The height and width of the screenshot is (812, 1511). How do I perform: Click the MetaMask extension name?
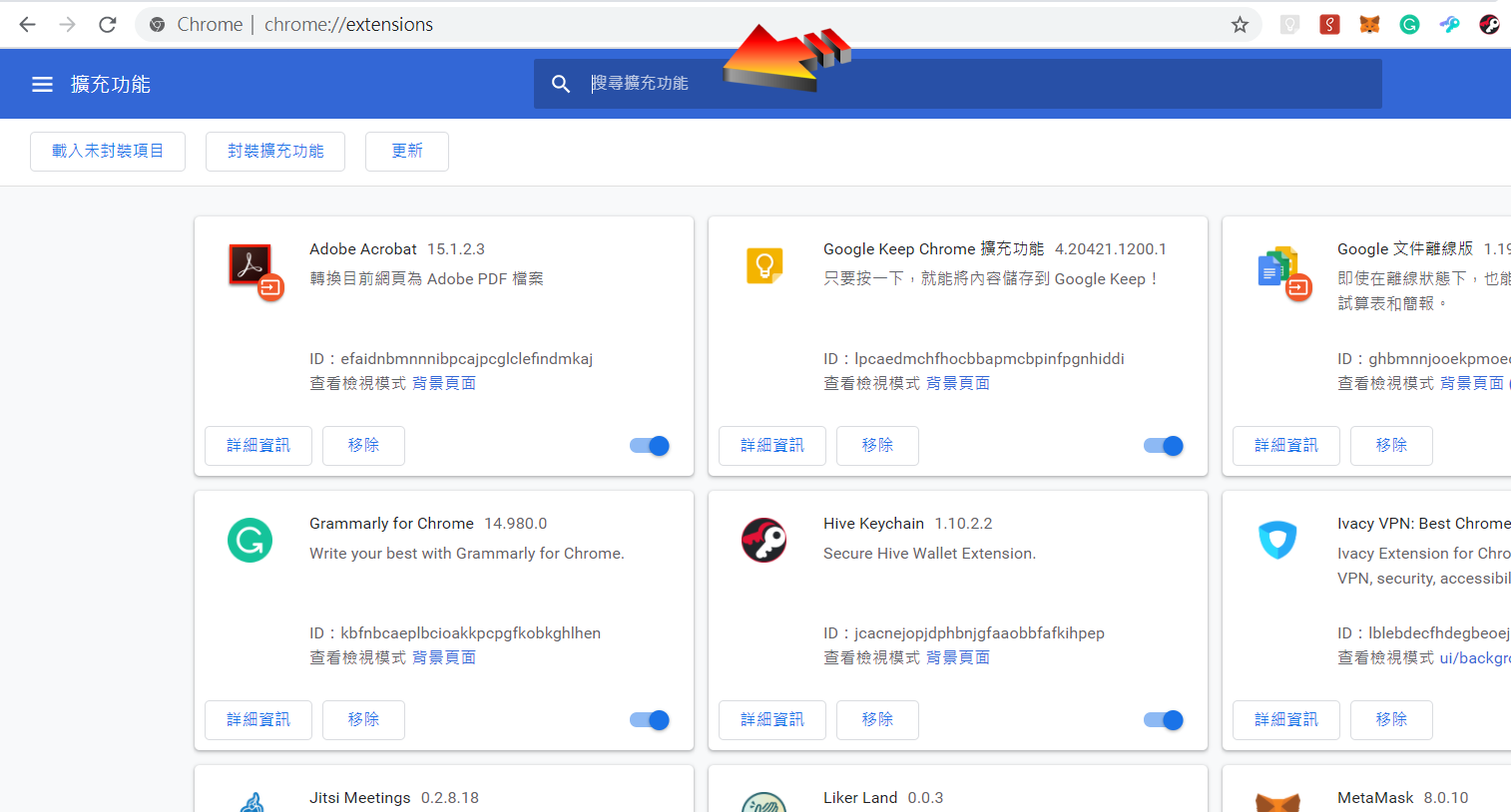[x=1375, y=798]
